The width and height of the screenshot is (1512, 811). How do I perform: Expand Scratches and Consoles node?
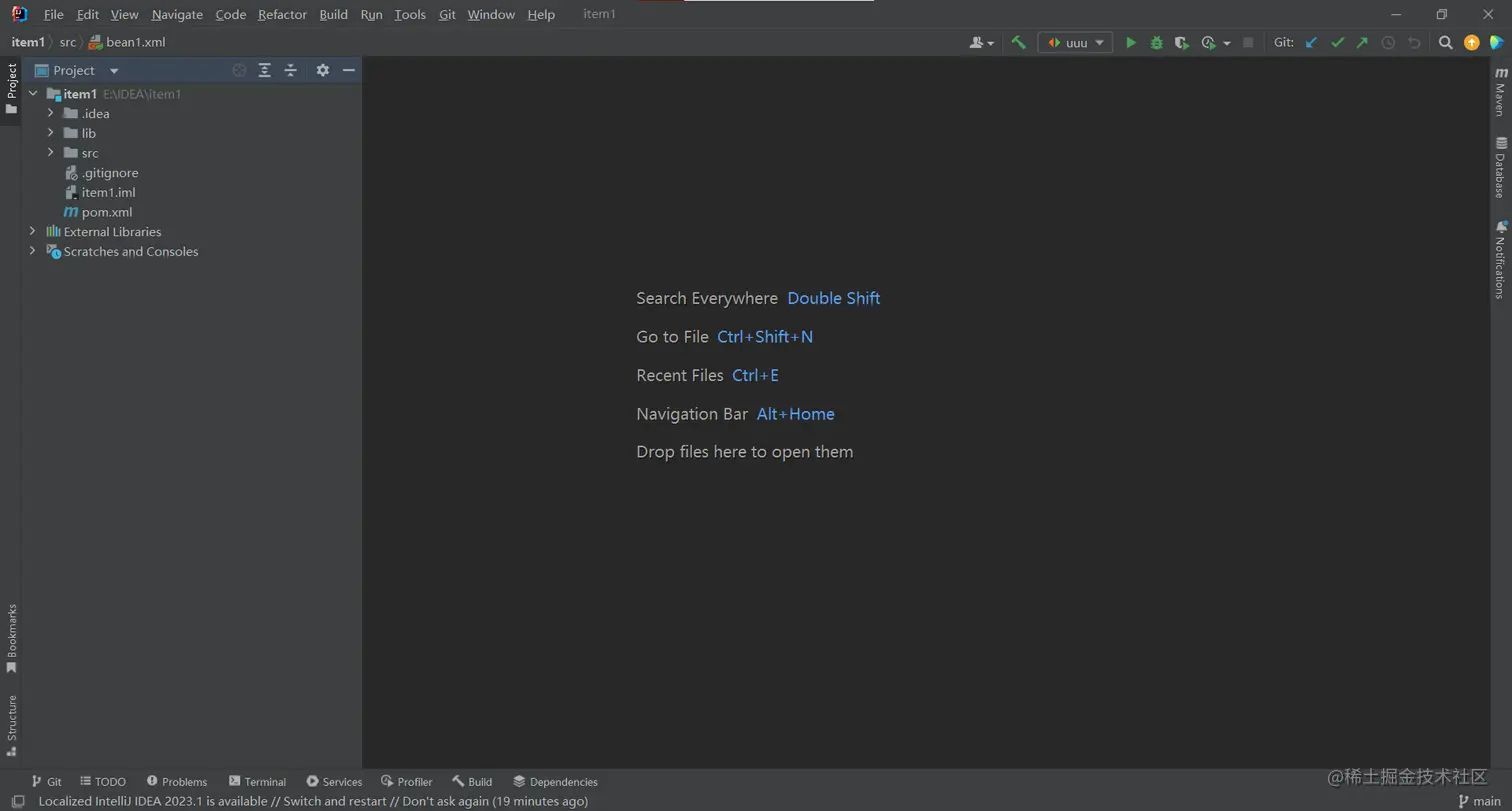(x=33, y=251)
